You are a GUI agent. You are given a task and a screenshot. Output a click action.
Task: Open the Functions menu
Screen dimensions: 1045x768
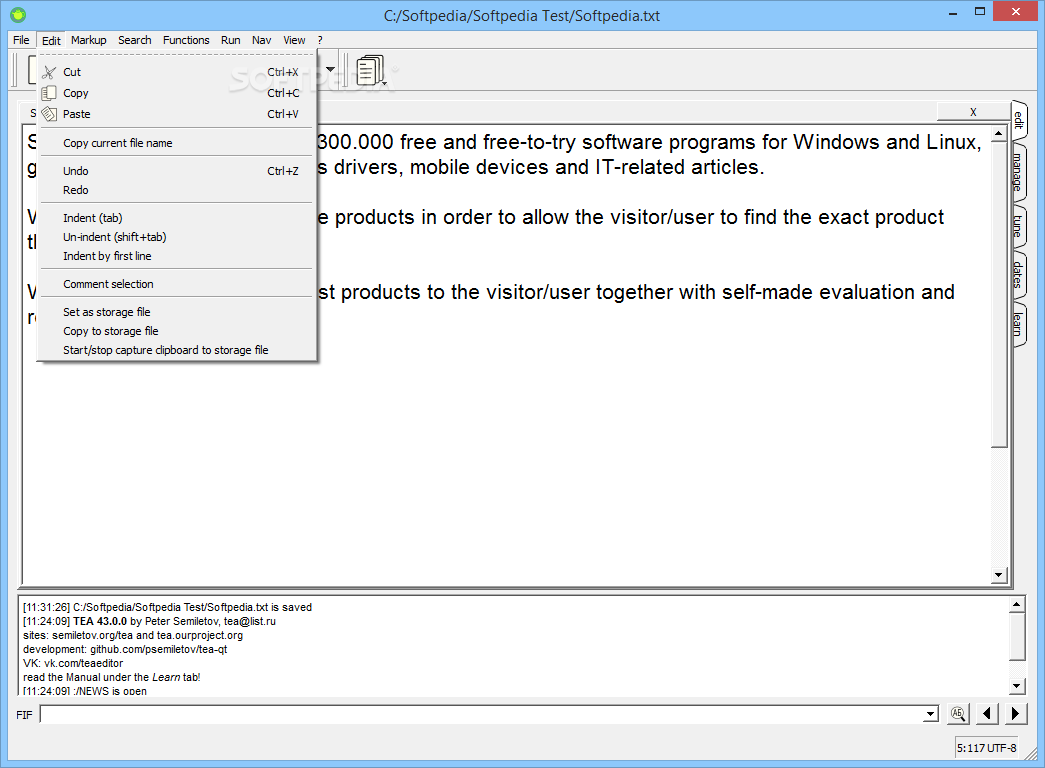[x=186, y=40]
